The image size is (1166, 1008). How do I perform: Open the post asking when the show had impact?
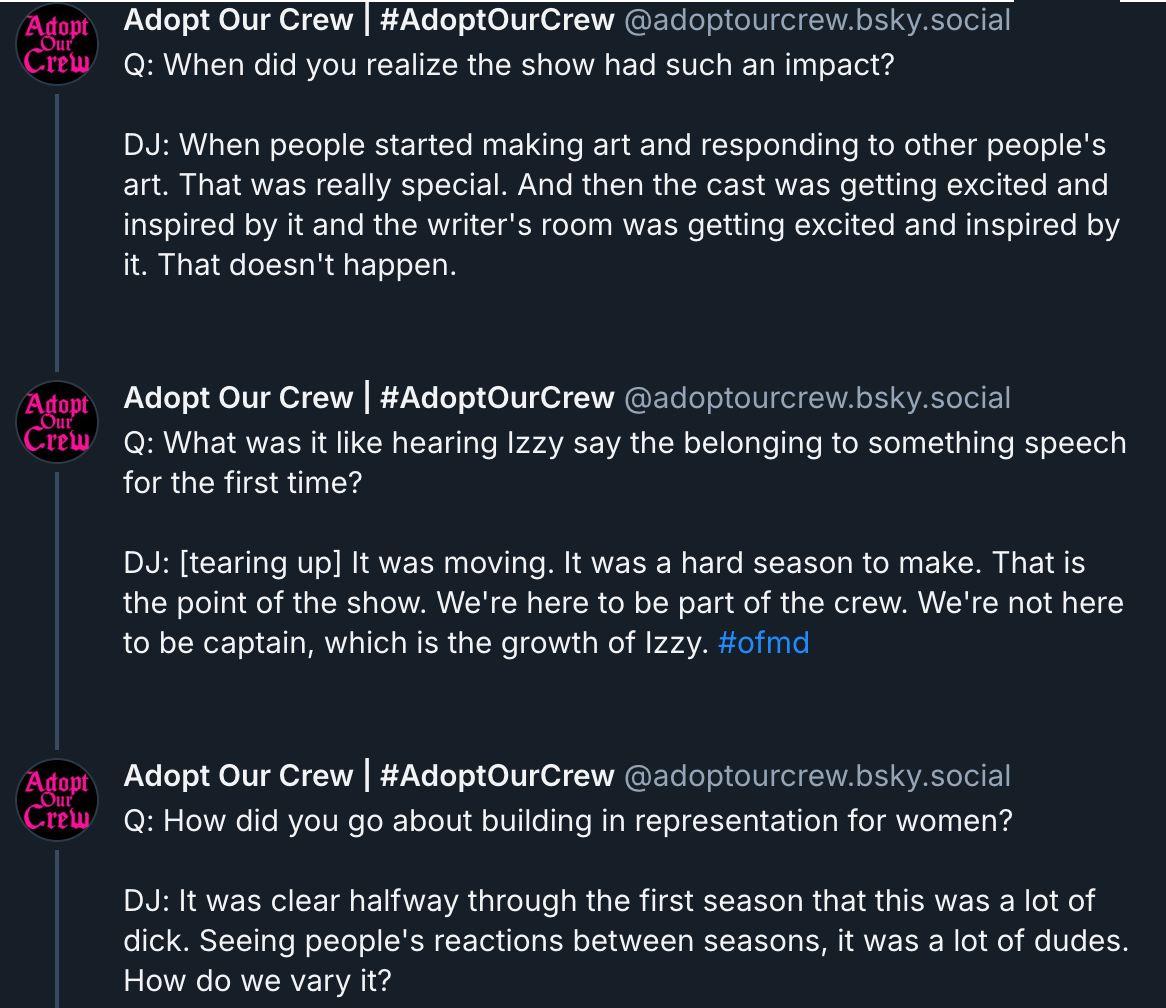point(508,65)
